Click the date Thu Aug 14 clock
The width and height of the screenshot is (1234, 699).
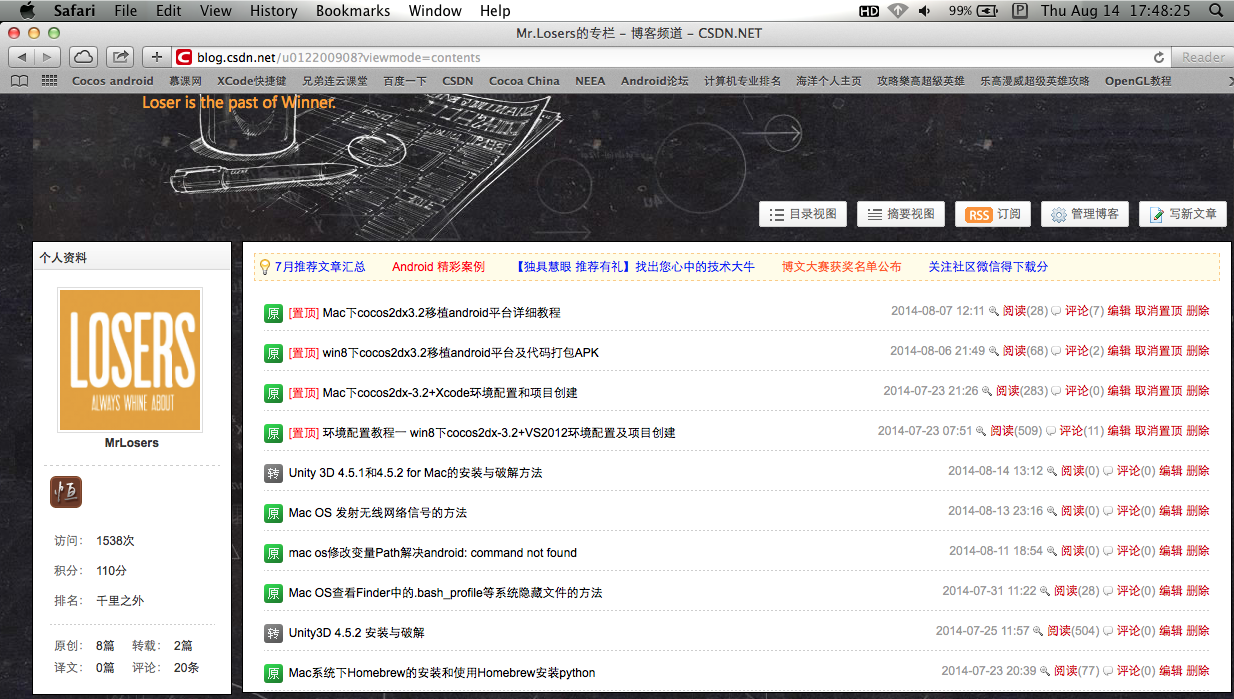pos(1116,11)
